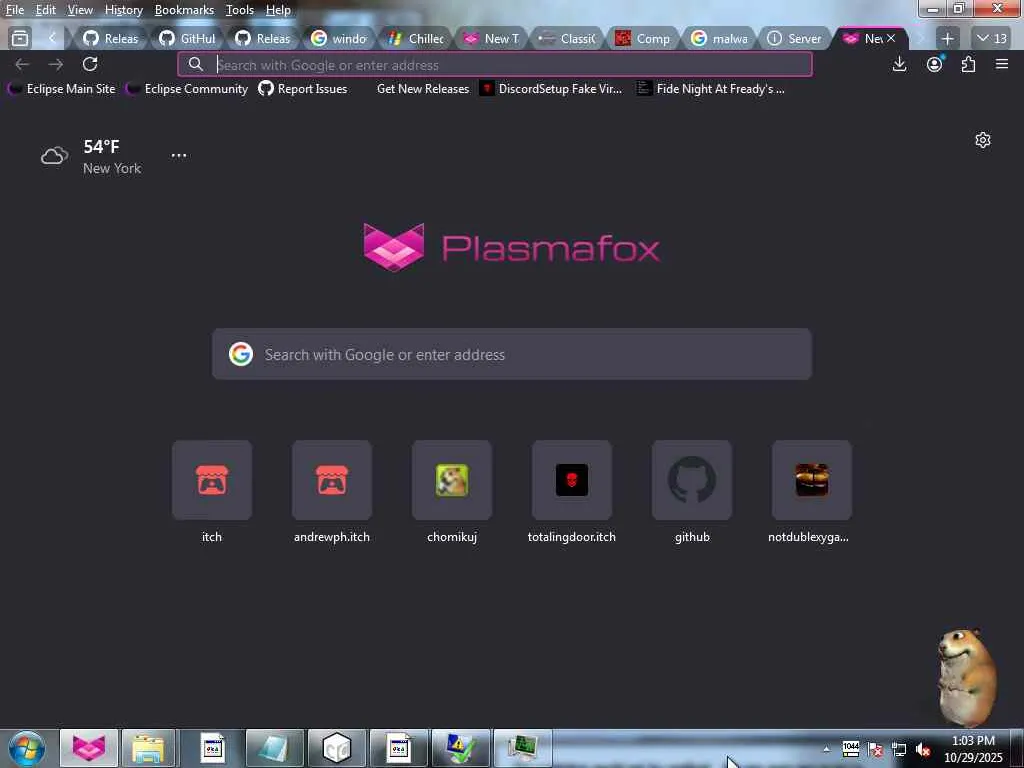Open Report Issues bookmark

(x=303, y=89)
